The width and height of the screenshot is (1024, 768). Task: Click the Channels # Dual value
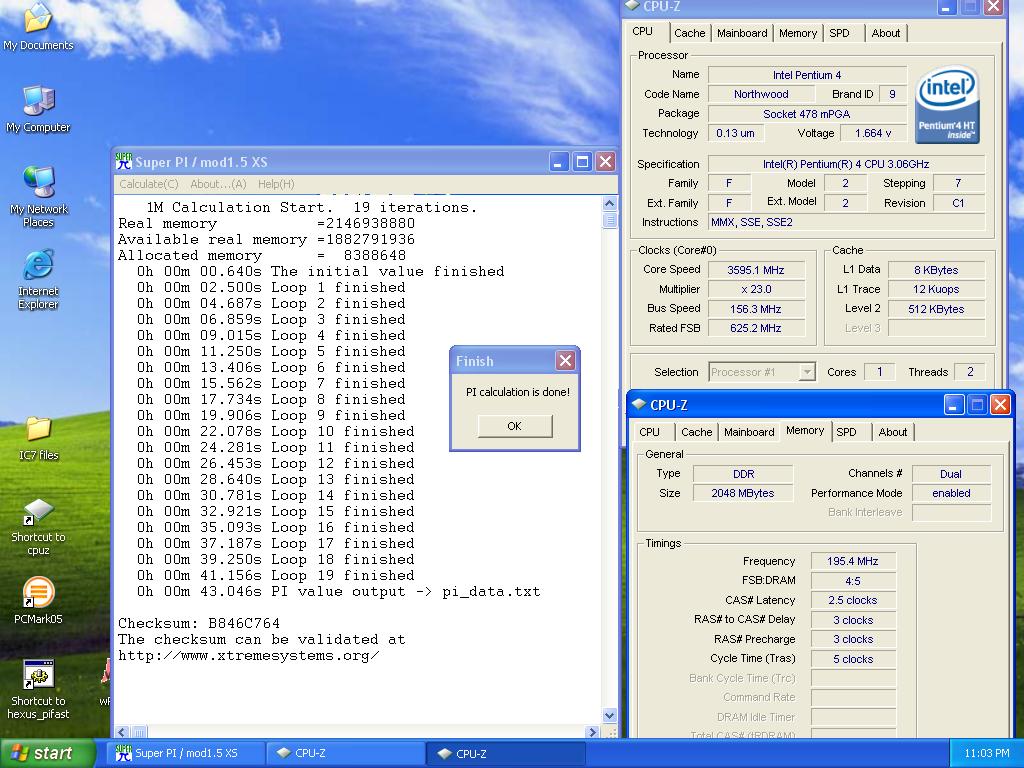[951, 474]
